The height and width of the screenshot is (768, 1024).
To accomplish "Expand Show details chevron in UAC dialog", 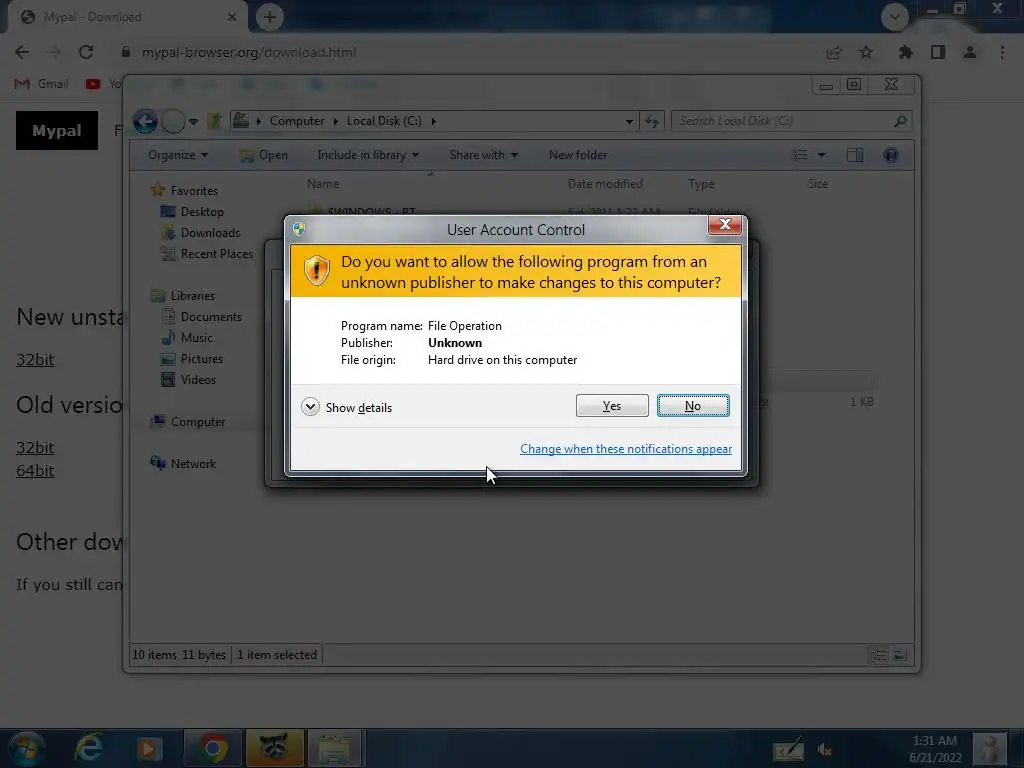I will point(310,407).
